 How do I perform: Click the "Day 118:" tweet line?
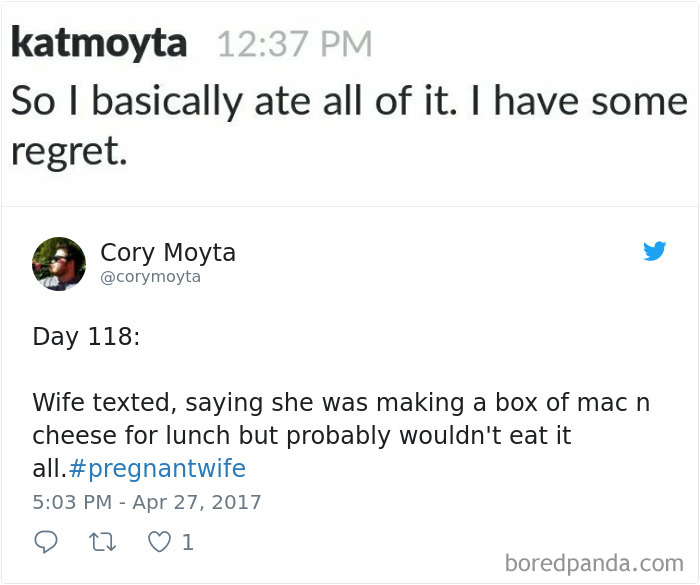[x=86, y=336]
